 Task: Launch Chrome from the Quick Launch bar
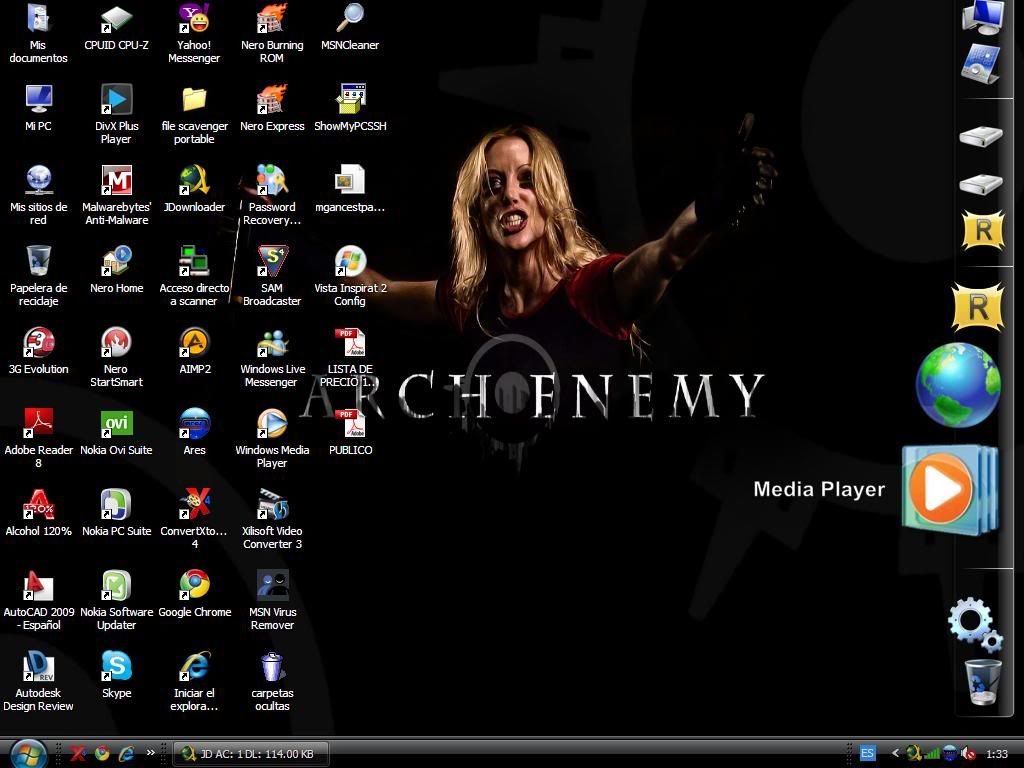tap(102, 754)
